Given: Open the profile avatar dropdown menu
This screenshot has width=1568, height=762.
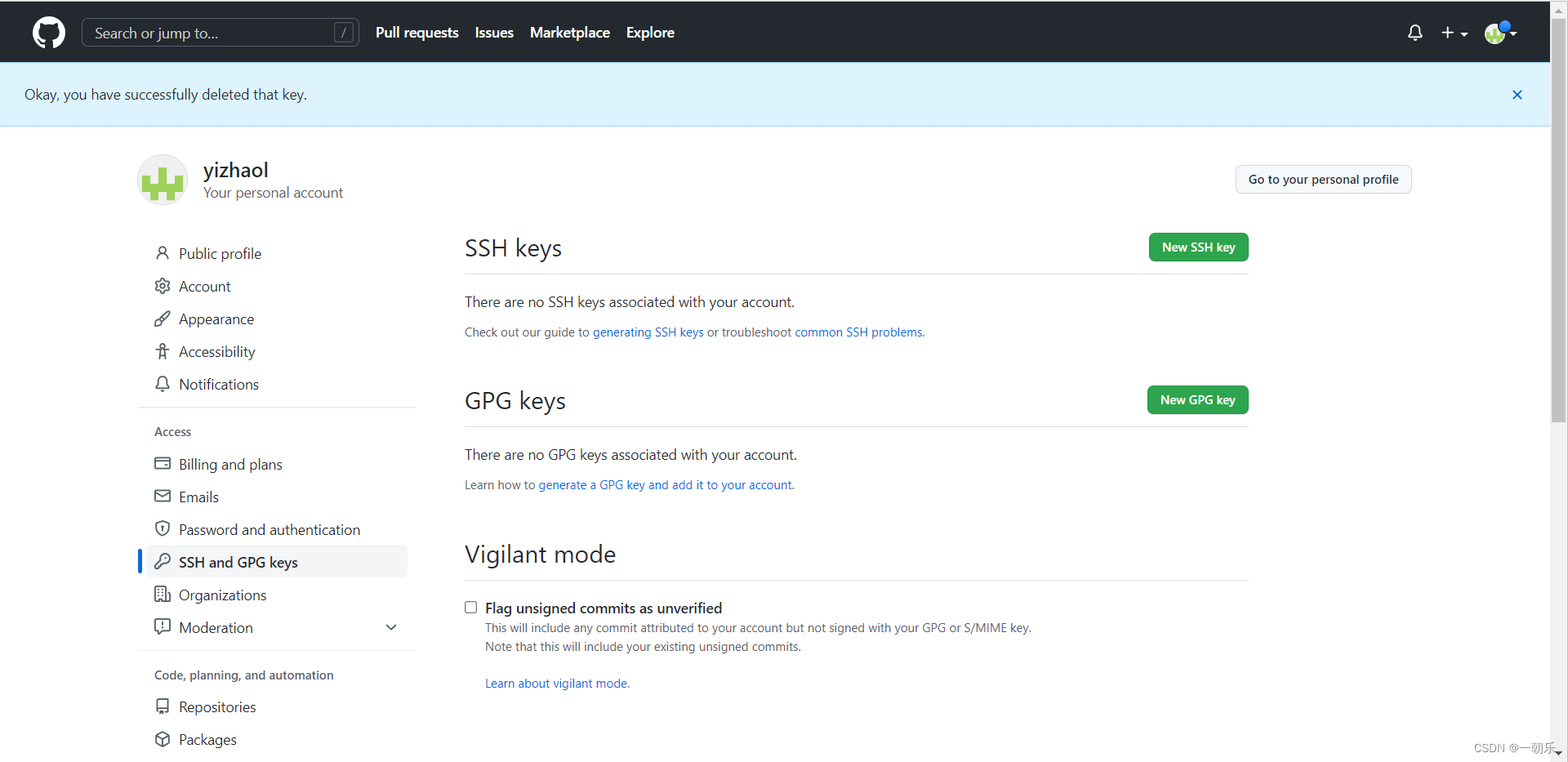Looking at the screenshot, I should point(1500,33).
